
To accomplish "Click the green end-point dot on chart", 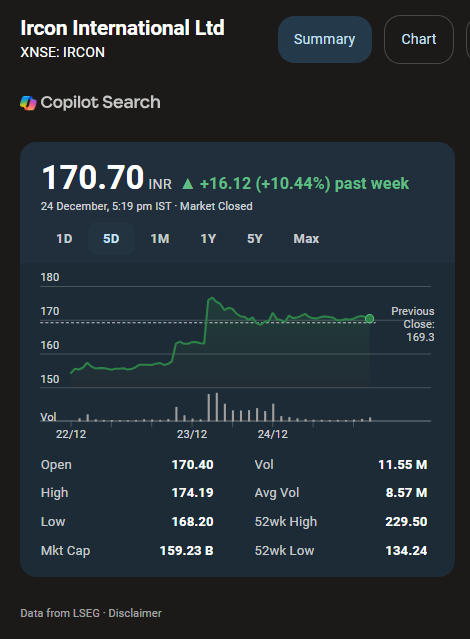I will click(x=369, y=318).
